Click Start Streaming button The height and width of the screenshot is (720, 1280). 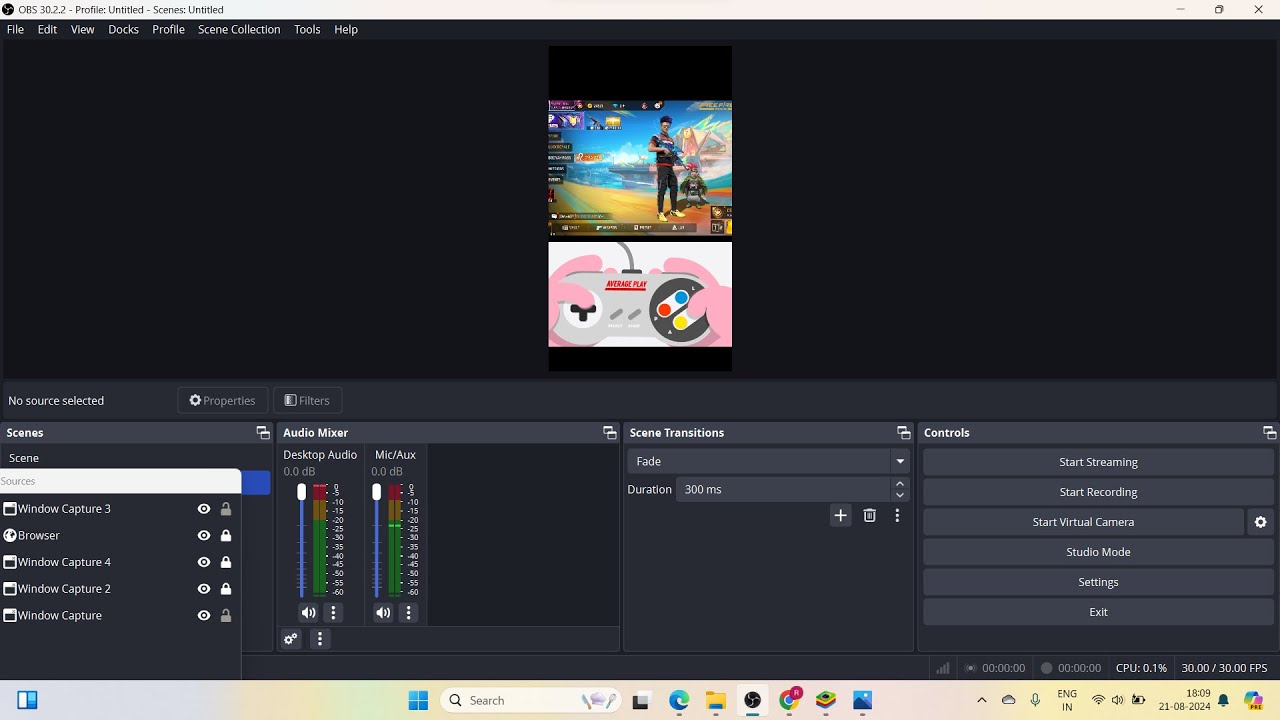(x=1098, y=462)
